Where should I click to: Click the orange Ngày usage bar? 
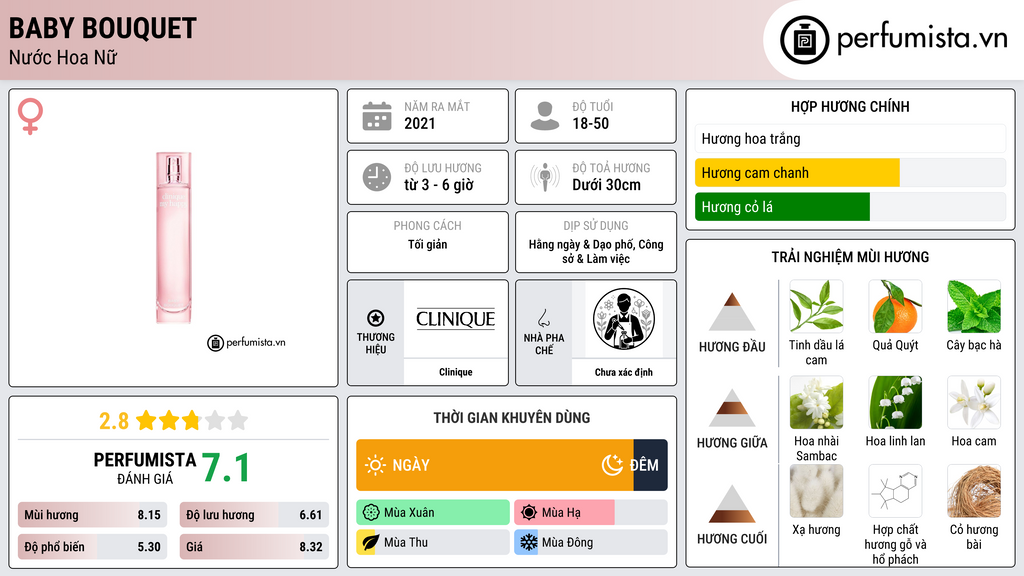pos(494,465)
